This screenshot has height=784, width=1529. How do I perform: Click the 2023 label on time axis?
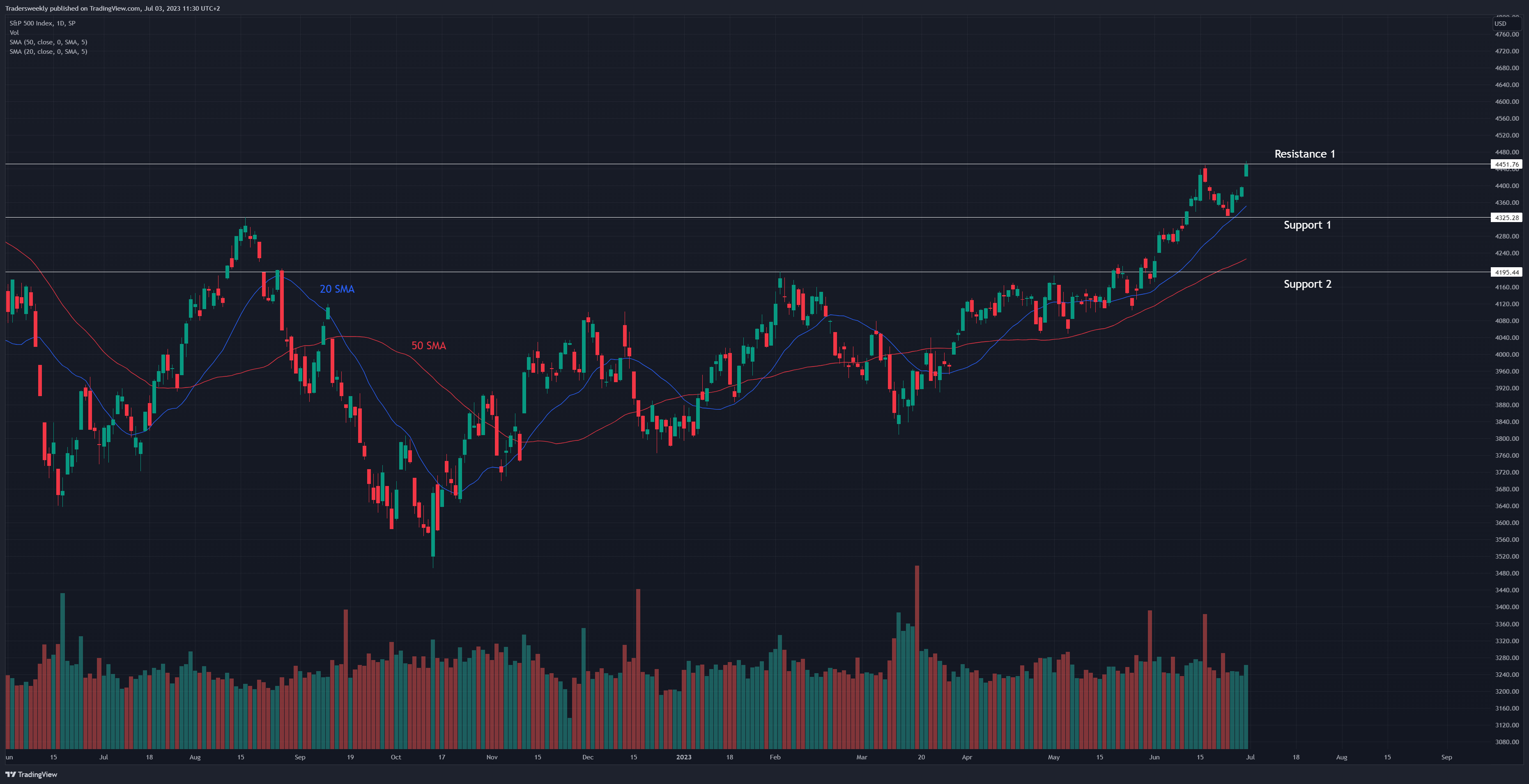[684, 757]
